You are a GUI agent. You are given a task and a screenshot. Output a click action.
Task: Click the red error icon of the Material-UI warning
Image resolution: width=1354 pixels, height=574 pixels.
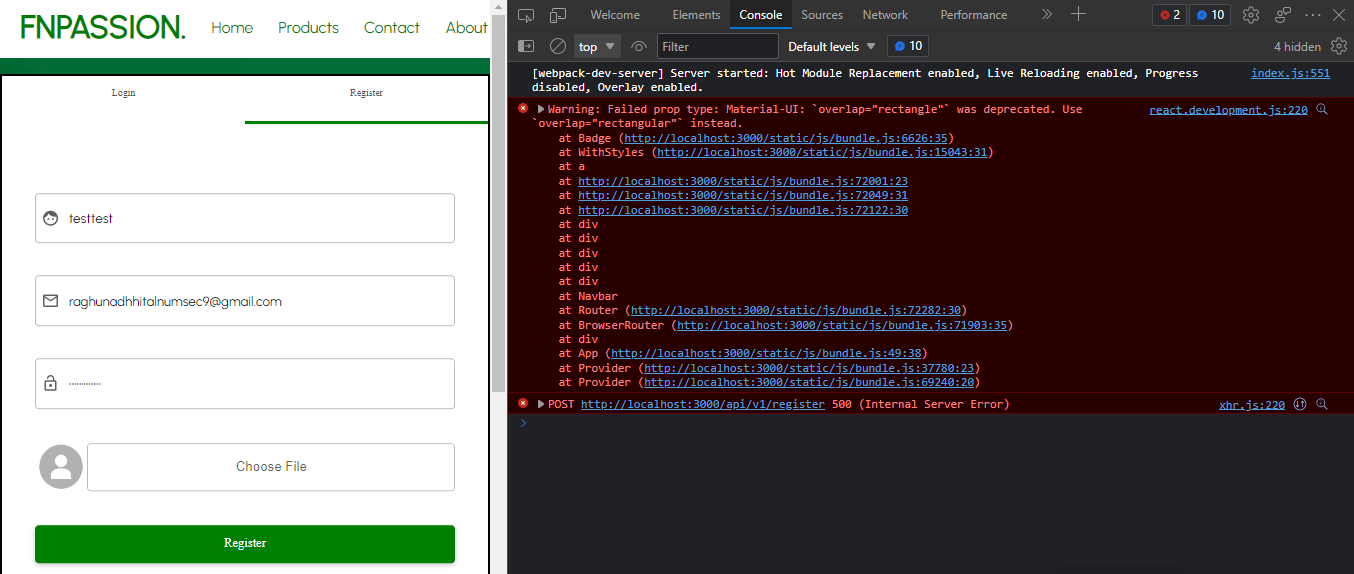pyautogui.click(x=522, y=108)
